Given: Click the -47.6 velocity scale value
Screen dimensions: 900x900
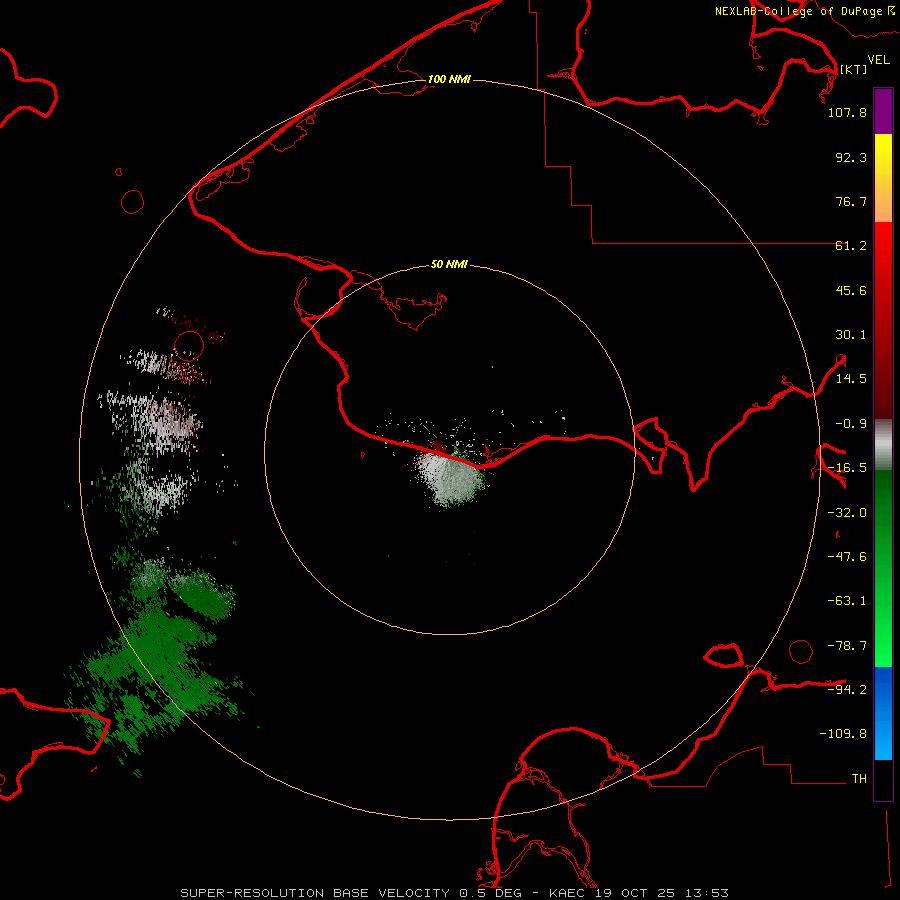Looking at the screenshot, I should 847,557.
